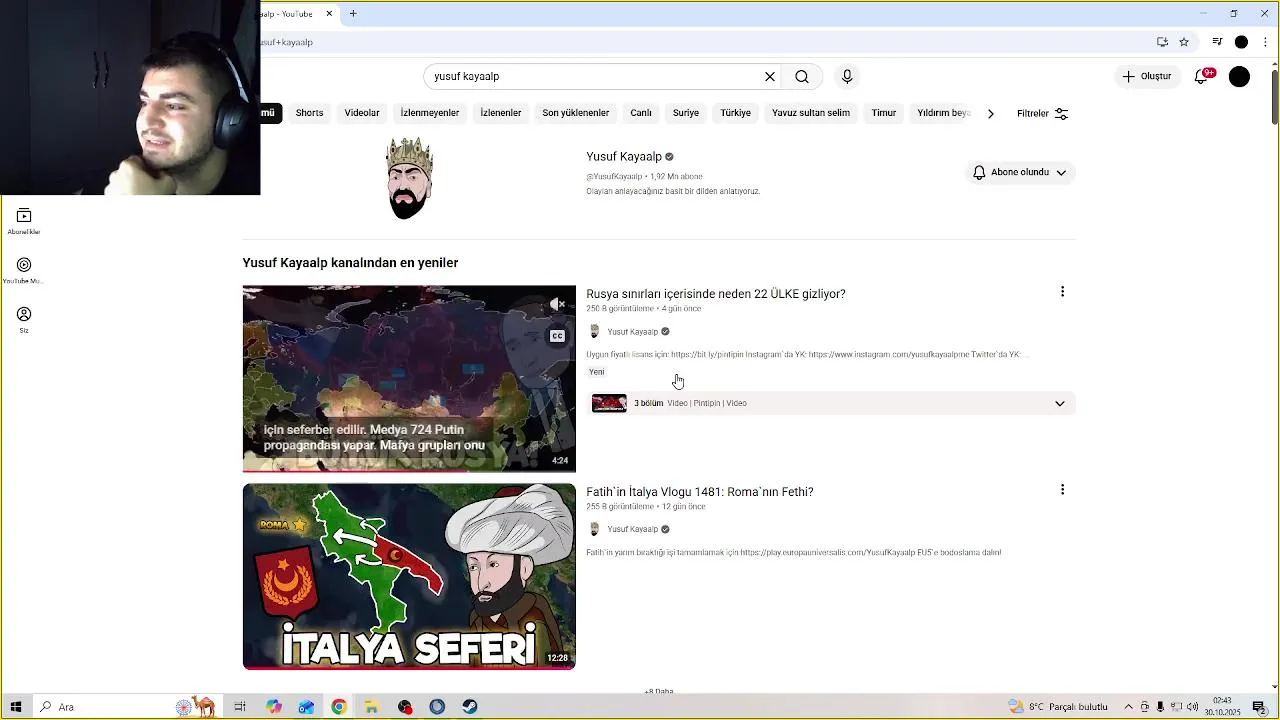This screenshot has width=1280, height=720.
Task: Select the Videolar filter chip
Action: point(362,113)
